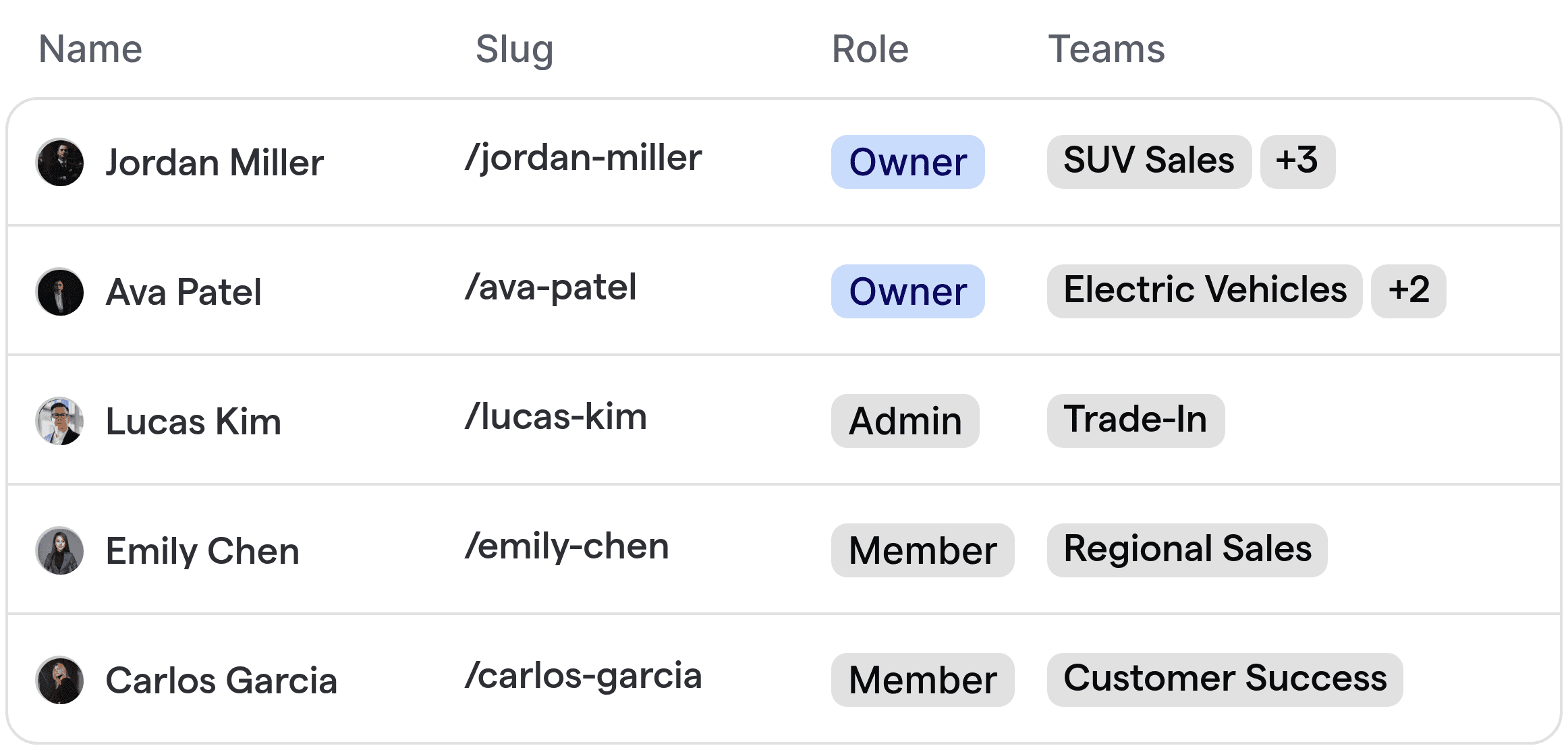This screenshot has width=1568, height=750.
Task: Click the Trade-In team tag
Action: click(1136, 421)
